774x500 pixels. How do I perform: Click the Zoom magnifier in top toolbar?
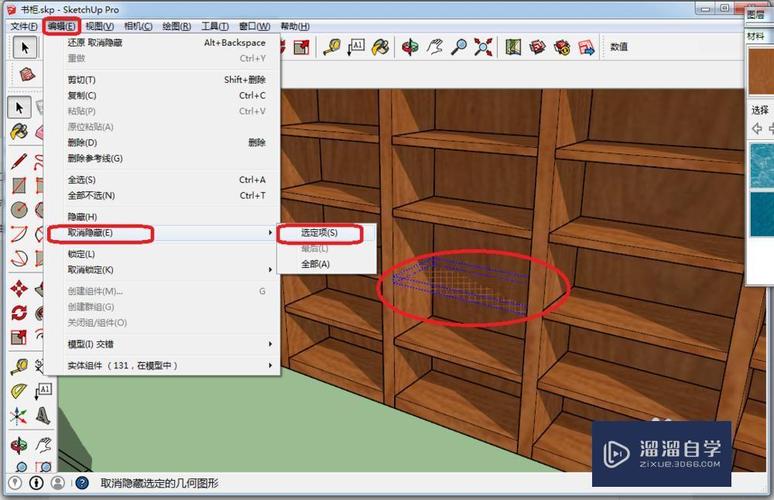pos(459,47)
